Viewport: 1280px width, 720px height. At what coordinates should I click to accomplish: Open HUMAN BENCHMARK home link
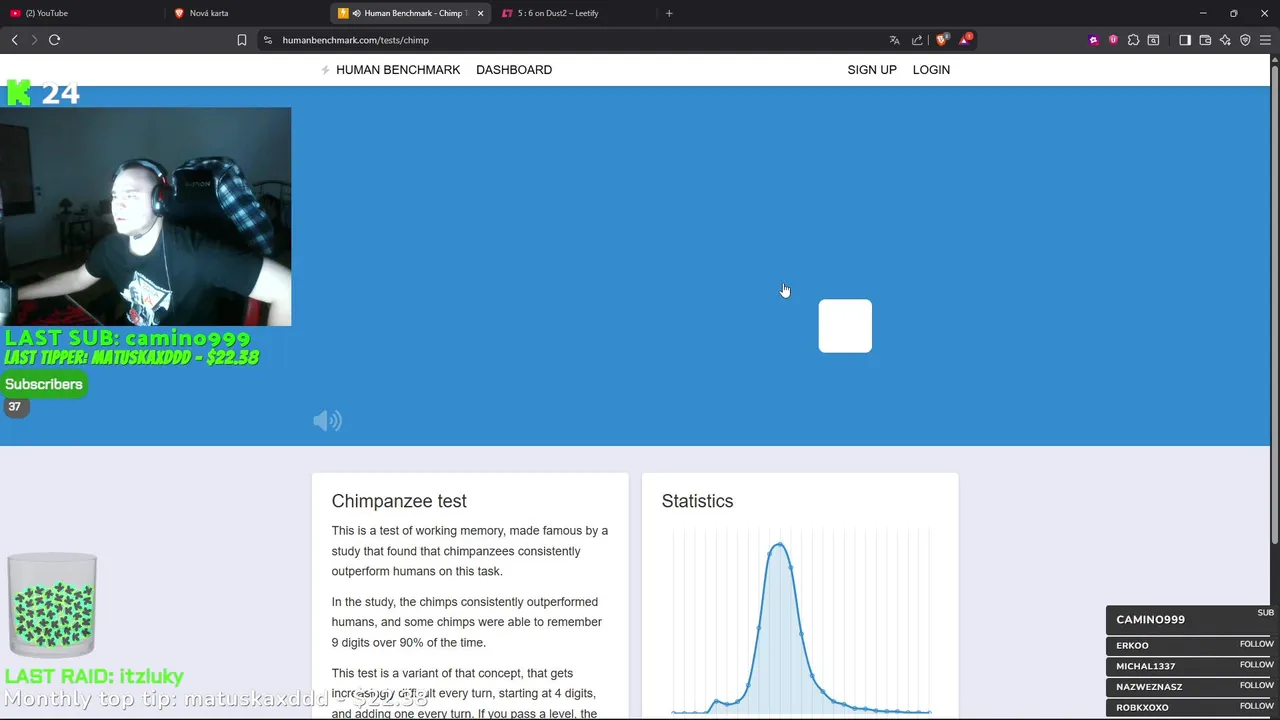point(398,70)
